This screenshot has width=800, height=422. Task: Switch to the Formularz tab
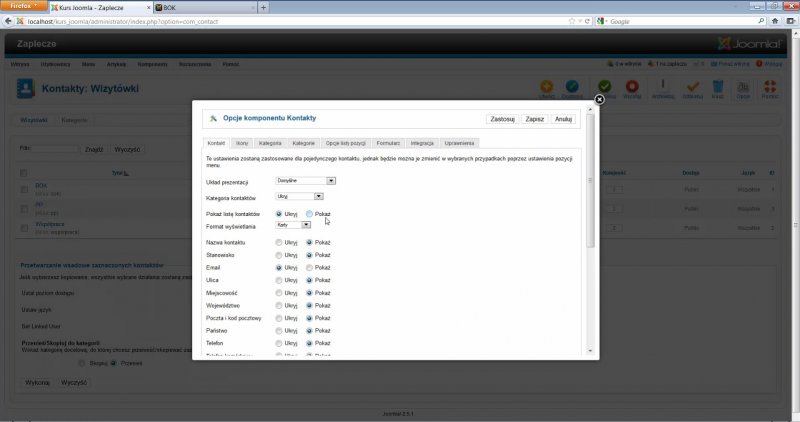388,143
